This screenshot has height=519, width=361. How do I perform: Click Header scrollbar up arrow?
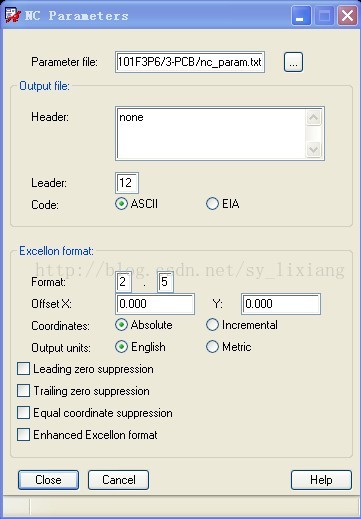point(313,118)
